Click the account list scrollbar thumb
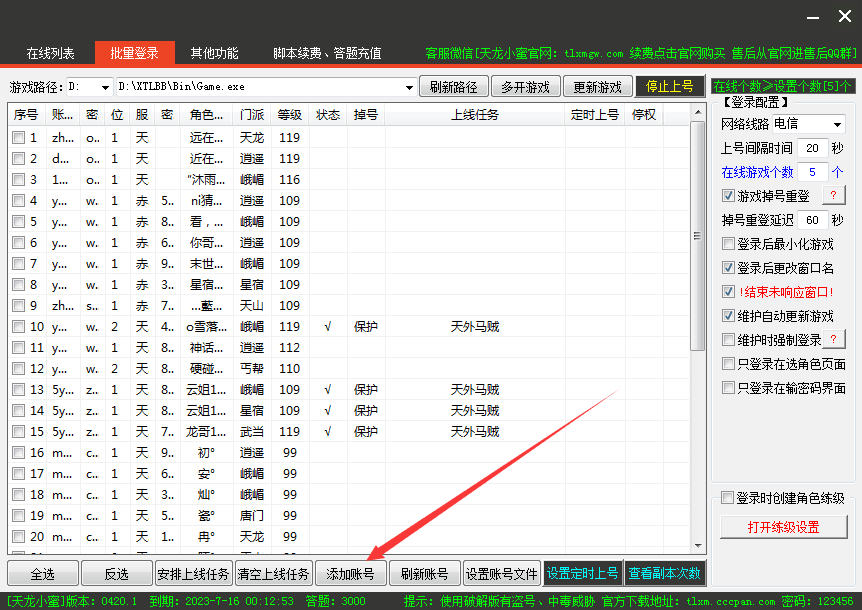The width and height of the screenshot is (862, 610). coord(698,236)
